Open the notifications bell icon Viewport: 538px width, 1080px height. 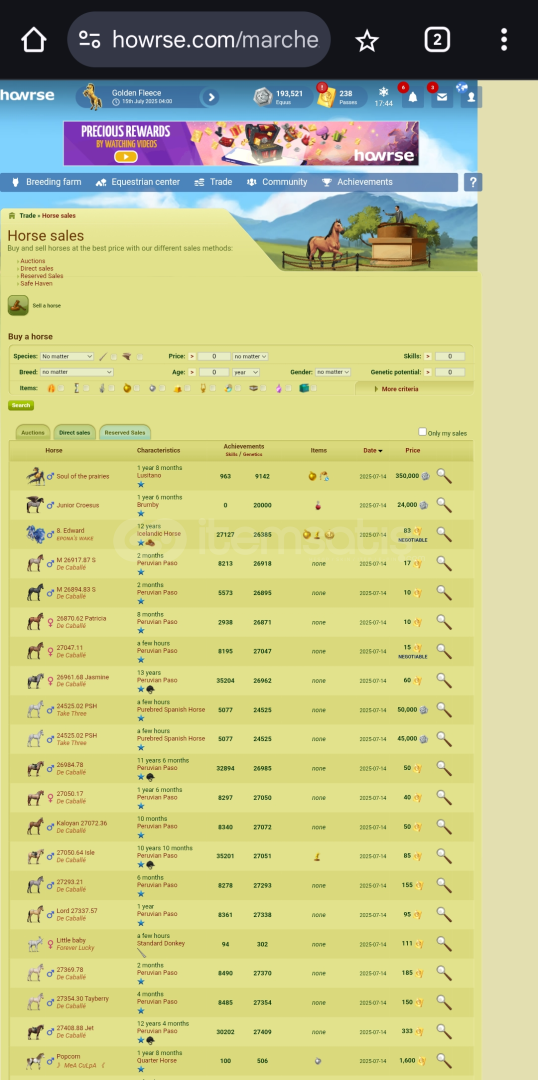tap(413, 97)
